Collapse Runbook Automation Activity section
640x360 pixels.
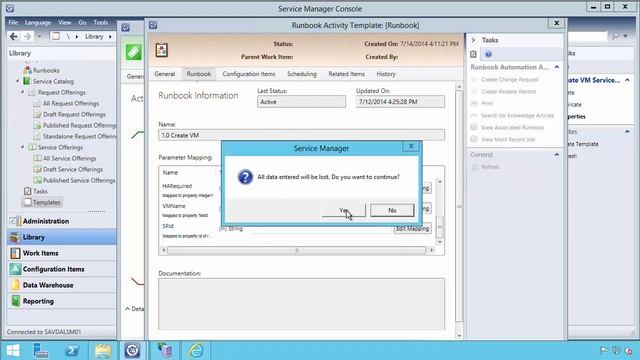tap(556, 67)
